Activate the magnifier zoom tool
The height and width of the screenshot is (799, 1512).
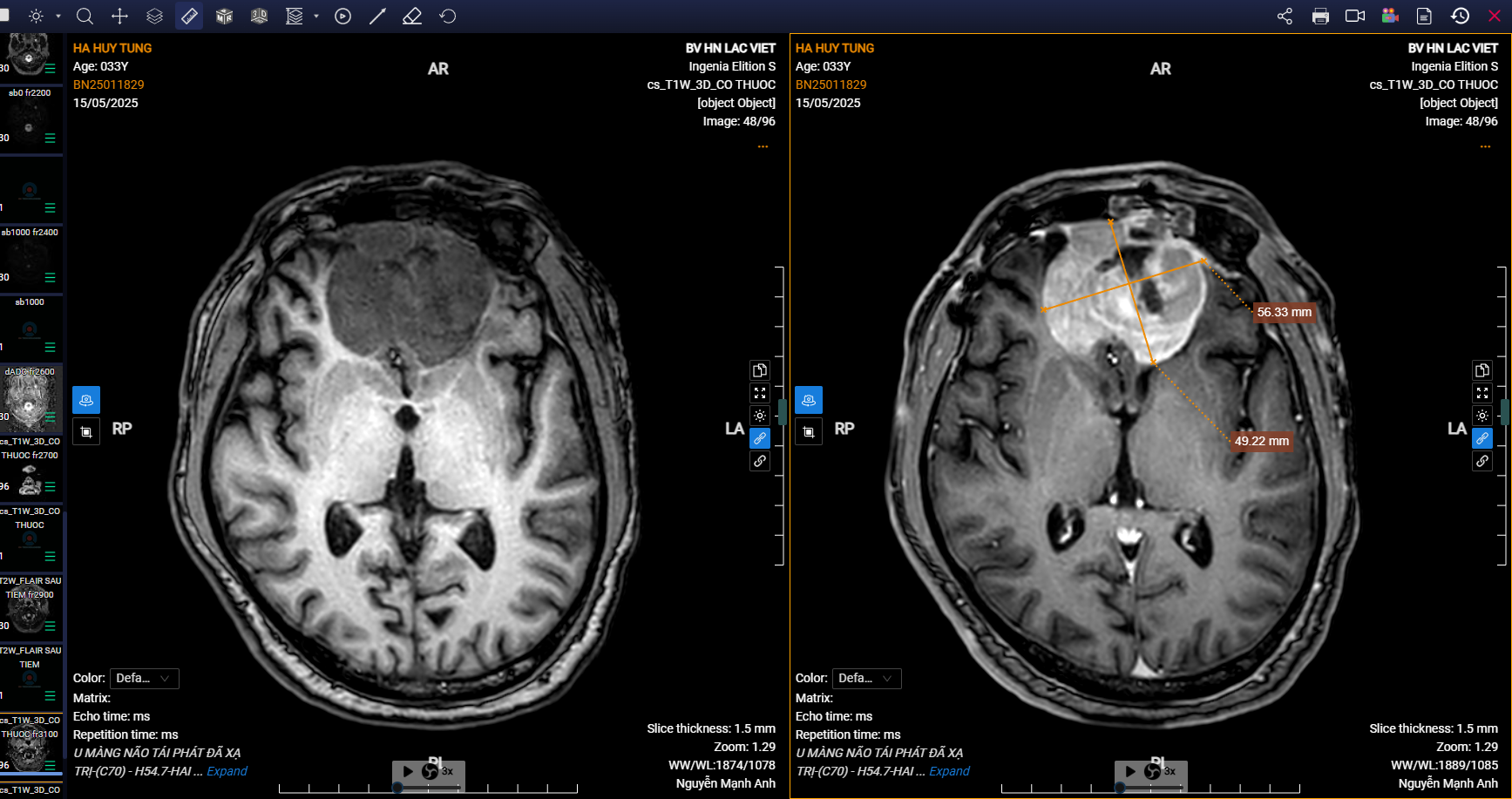coord(85,17)
